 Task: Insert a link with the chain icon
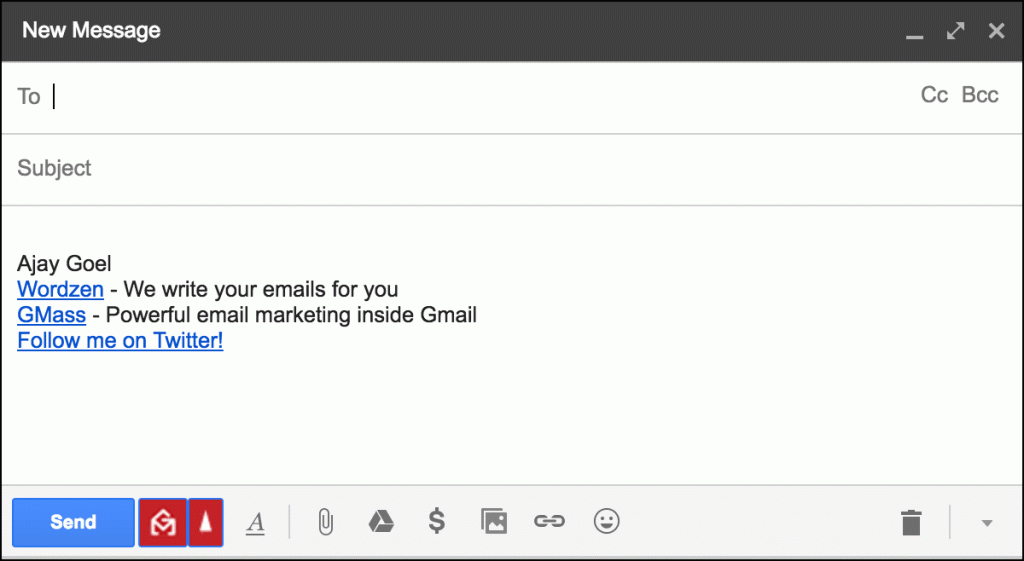coord(549,522)
